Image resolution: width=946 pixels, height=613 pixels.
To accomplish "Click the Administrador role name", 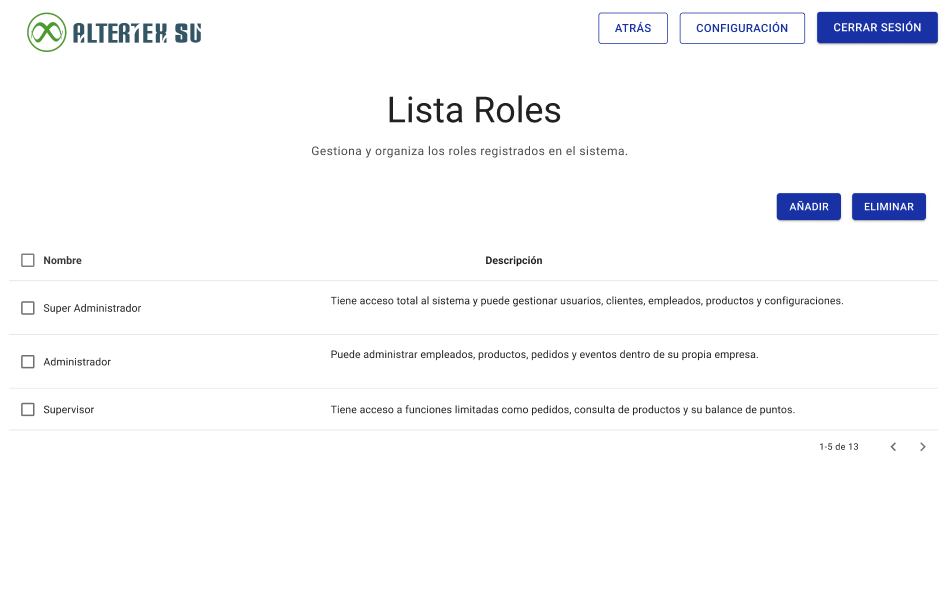I will pos(77,361).
